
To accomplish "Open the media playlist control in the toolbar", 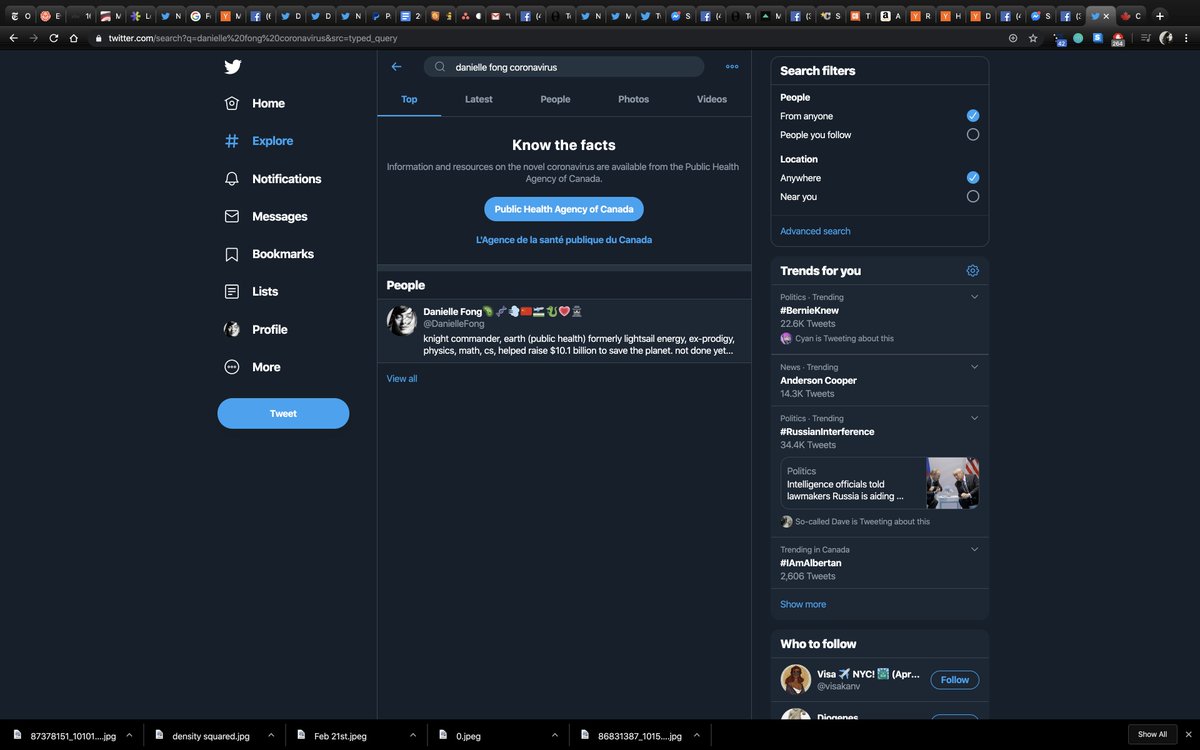I will (x=1146, y=38).
